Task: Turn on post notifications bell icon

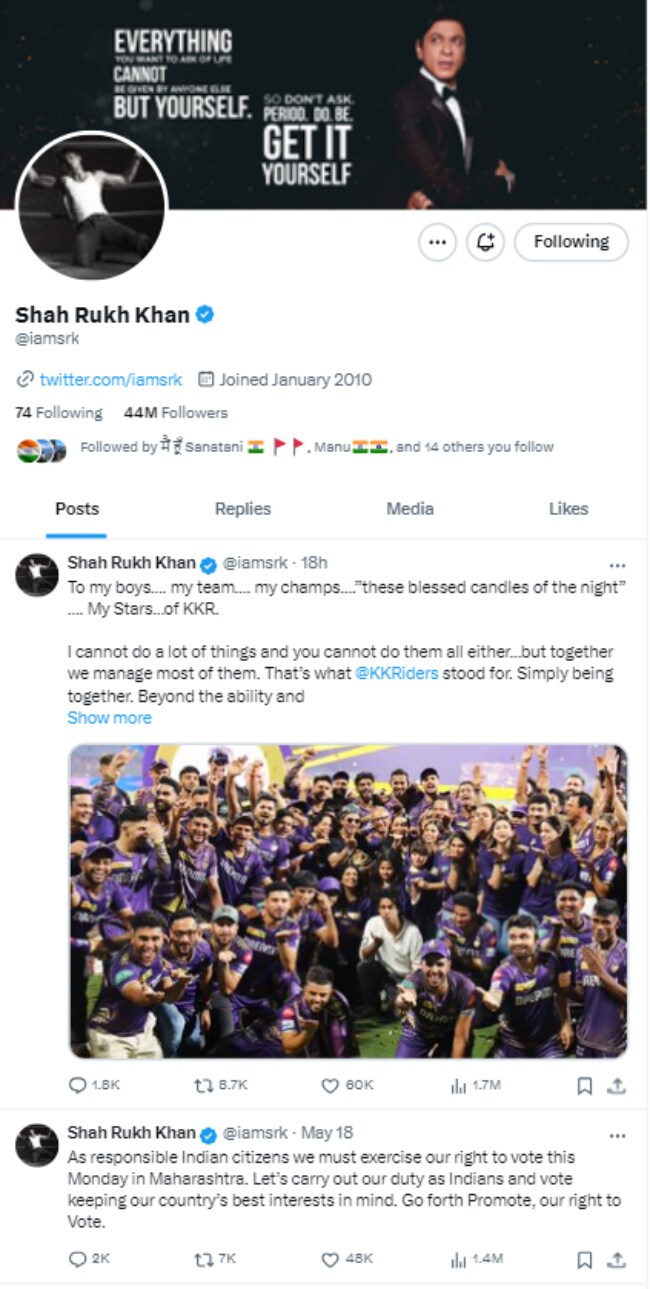Action: pos(486,242)
